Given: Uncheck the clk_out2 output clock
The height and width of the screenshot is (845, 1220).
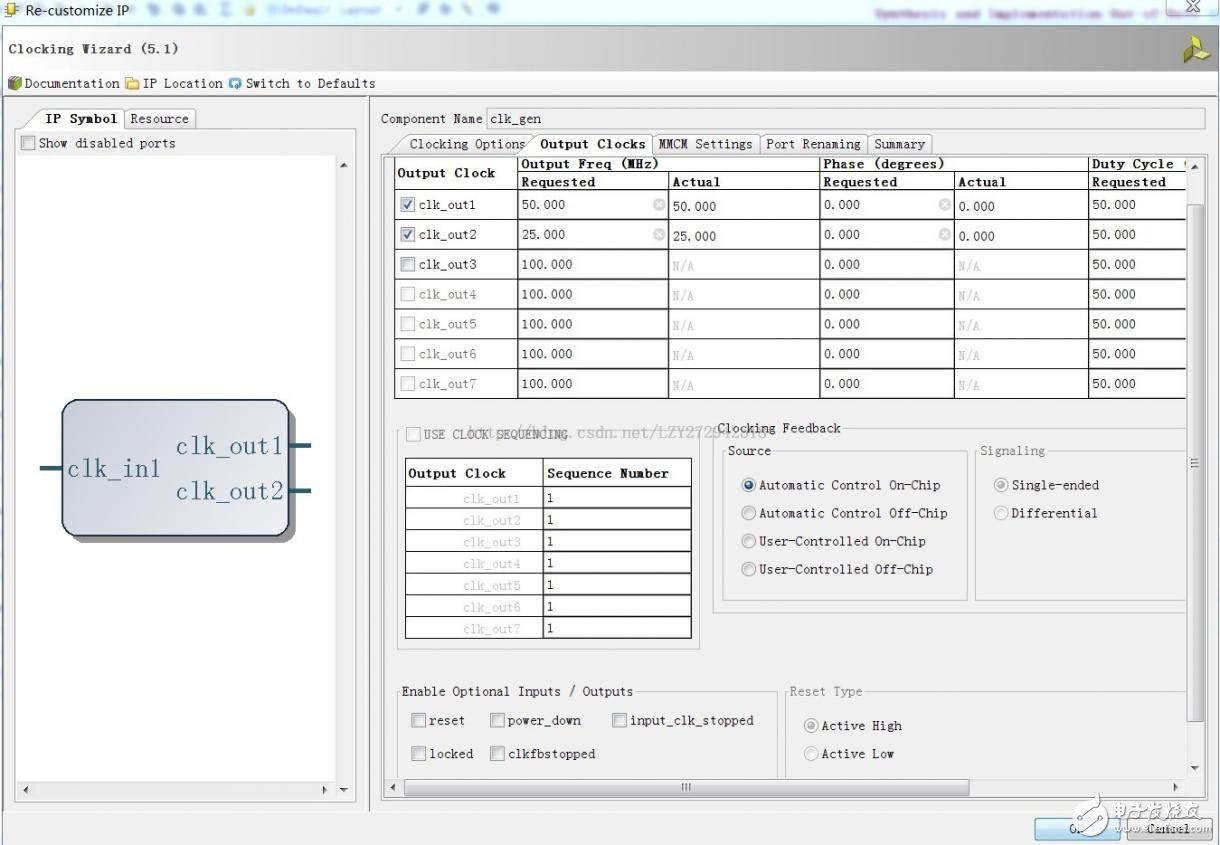Looking at the screenshot, I should tap(407, 235).
